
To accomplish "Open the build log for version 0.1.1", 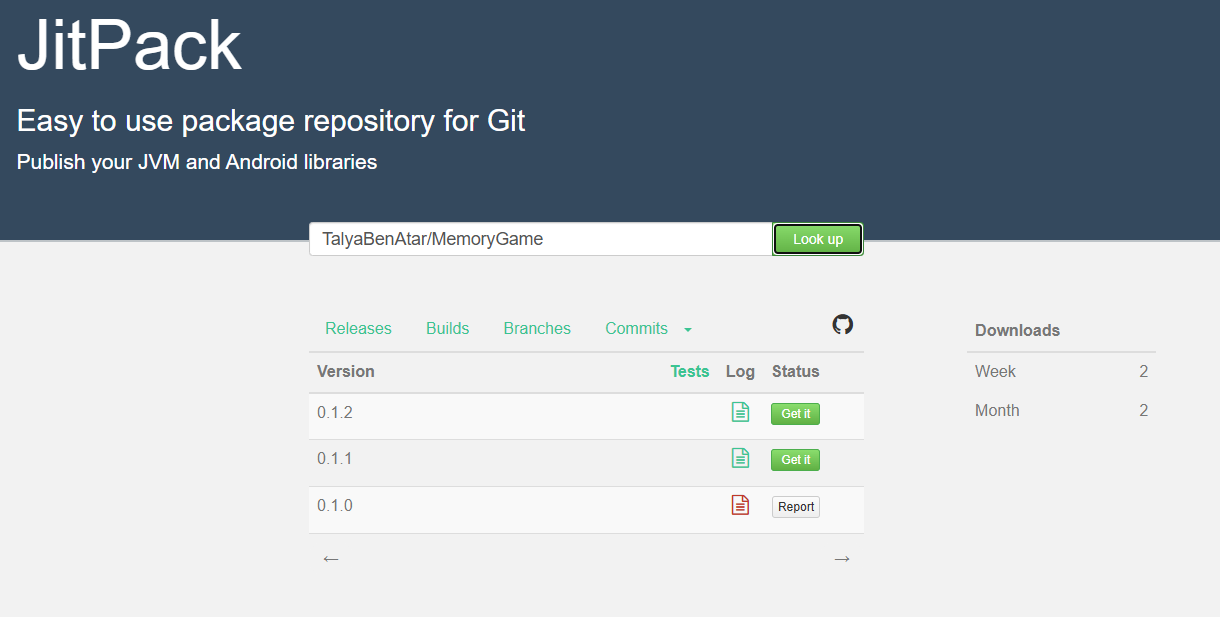I will point(740,458).
